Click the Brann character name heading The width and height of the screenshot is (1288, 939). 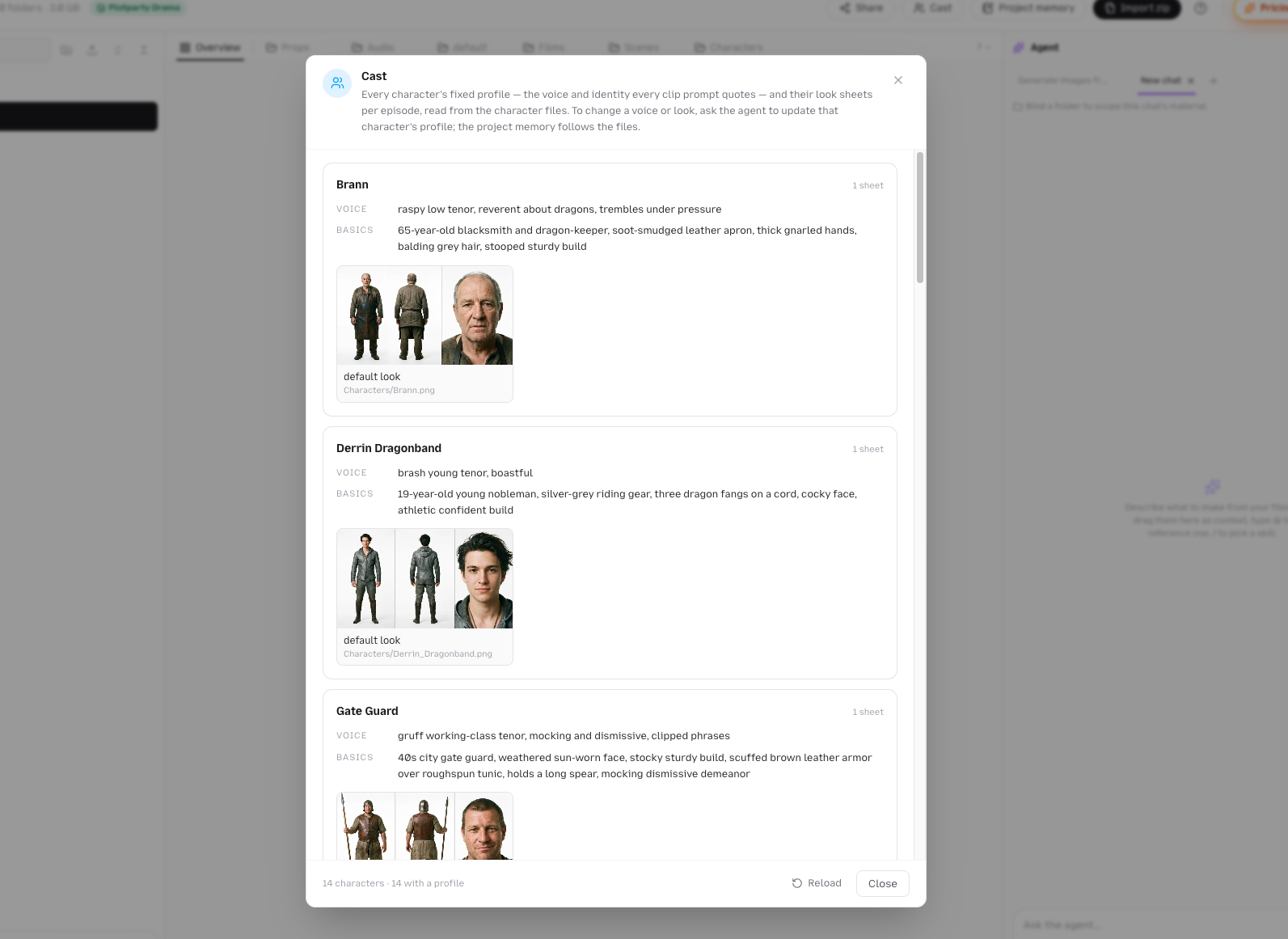(x=353, y=184)
